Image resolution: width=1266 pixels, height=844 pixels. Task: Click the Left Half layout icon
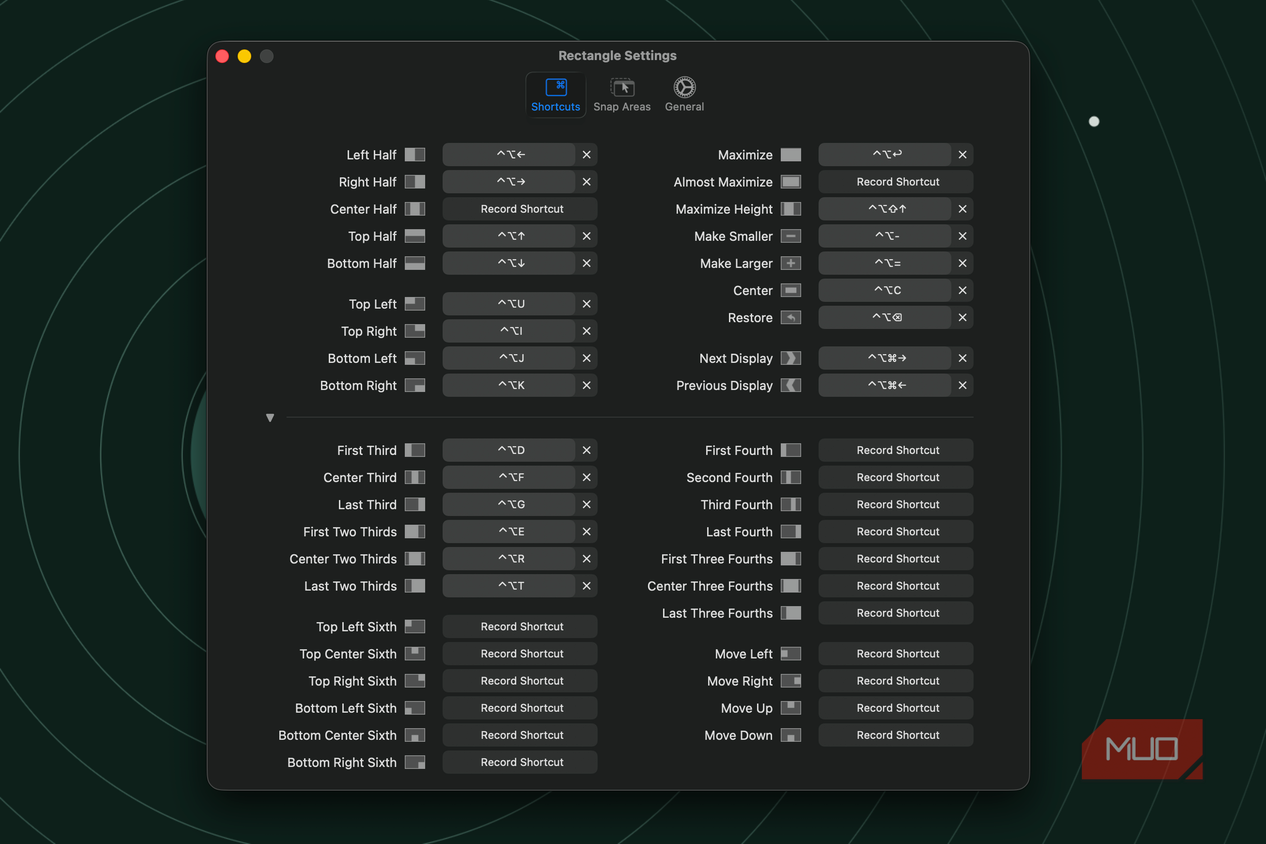click(415, 155)
